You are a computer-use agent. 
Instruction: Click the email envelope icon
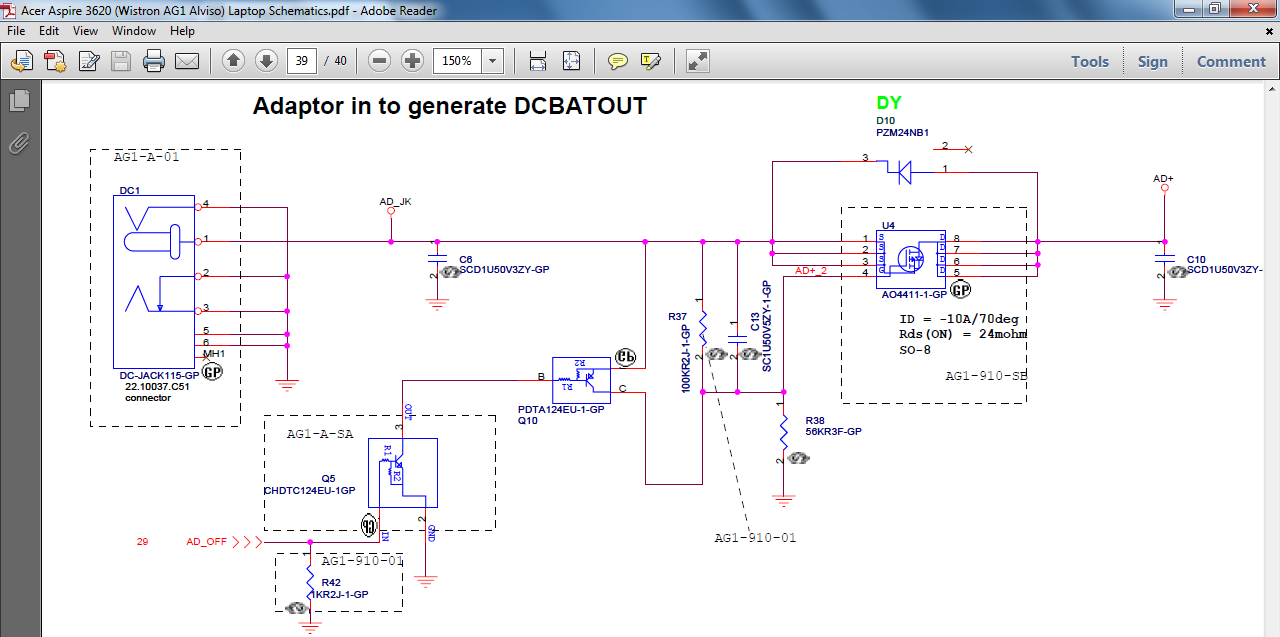pos(187,61)
